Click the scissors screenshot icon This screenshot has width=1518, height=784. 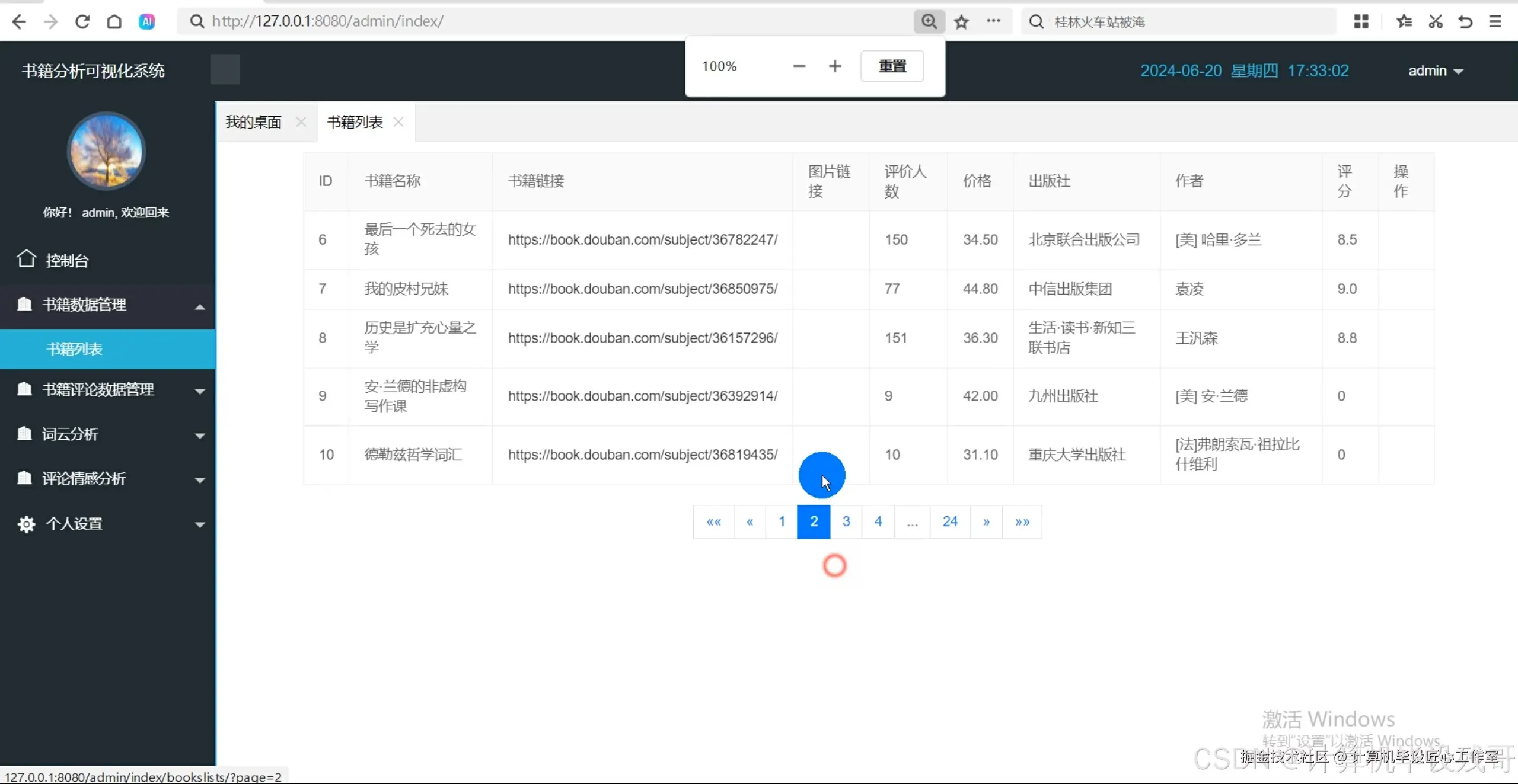(x=1435, y=22)
